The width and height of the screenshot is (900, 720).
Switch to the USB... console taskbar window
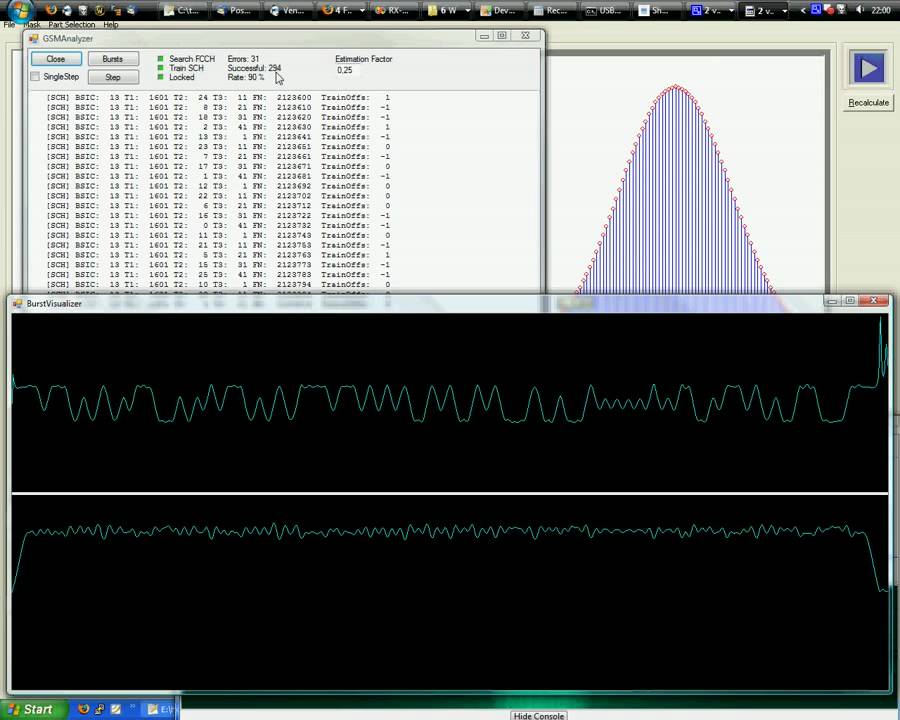[604, 10]
